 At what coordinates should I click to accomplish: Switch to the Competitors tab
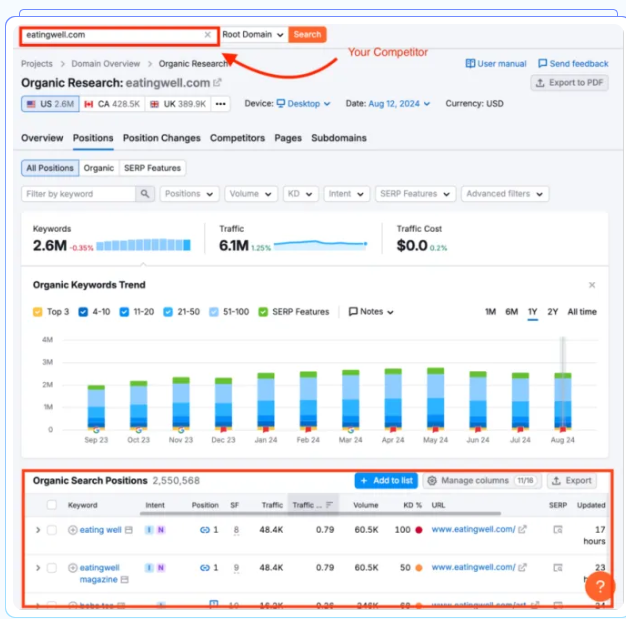[238, 138]
